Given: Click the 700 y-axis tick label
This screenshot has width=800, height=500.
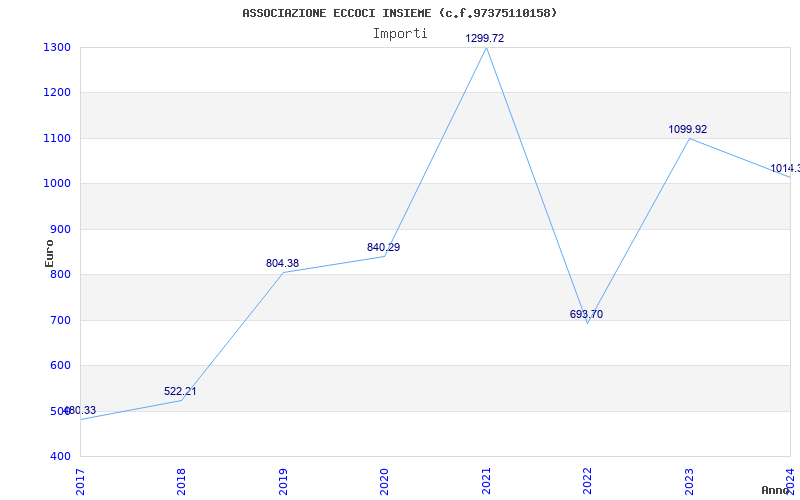Looking at the screenshot, I should click(x=60, y=320).
